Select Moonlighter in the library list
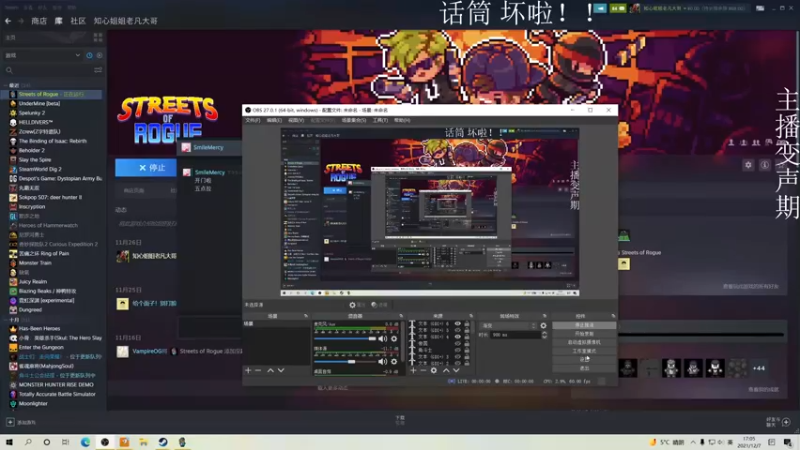Image resolution: width=800 pixels, height=450 pixels. tap(33, 404)
